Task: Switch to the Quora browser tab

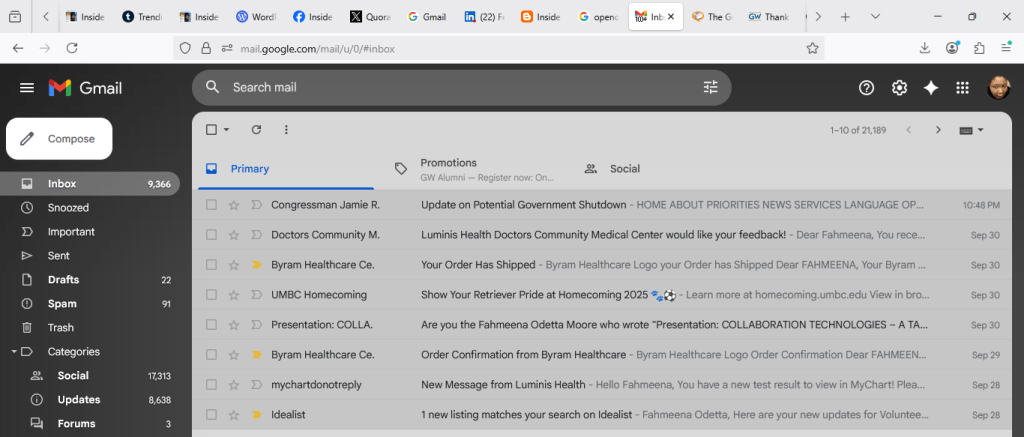Action: tap(370, 17)
